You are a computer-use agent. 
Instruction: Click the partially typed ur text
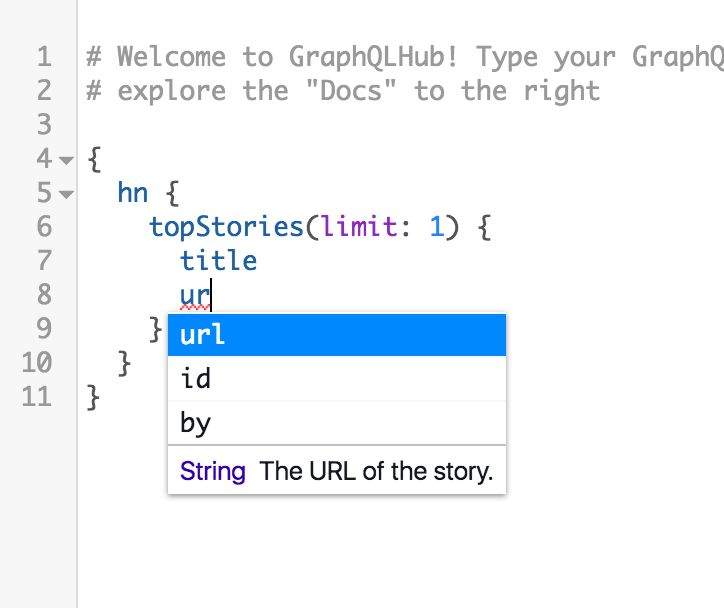point(195,295)
